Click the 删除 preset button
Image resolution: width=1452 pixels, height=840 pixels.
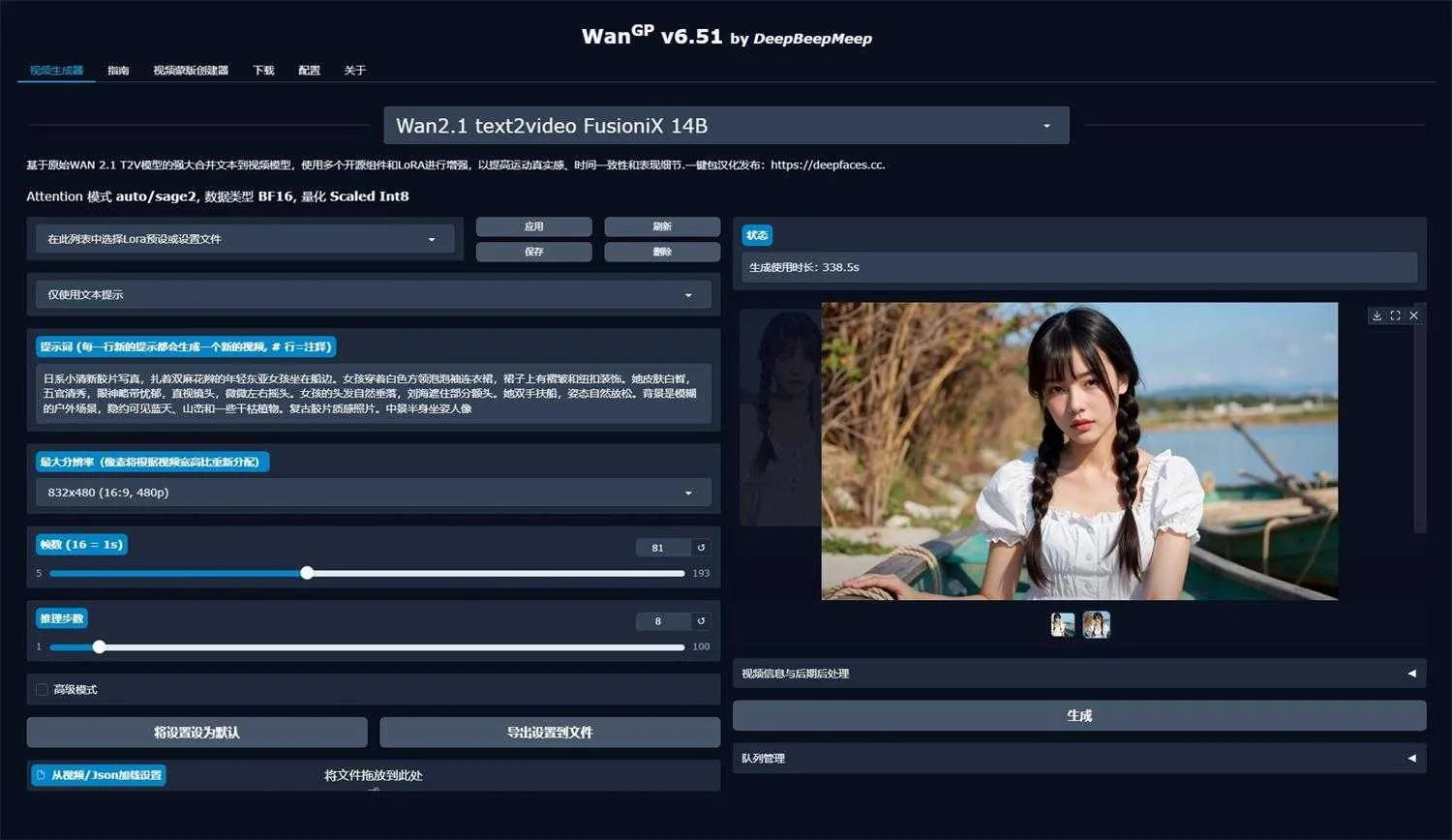point(662,252)
